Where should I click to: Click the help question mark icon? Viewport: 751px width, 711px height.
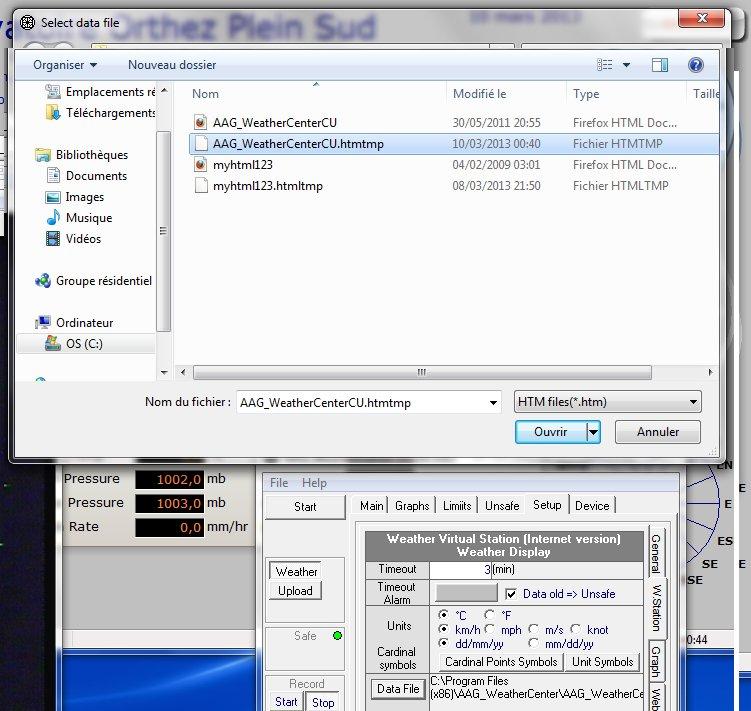695,65
